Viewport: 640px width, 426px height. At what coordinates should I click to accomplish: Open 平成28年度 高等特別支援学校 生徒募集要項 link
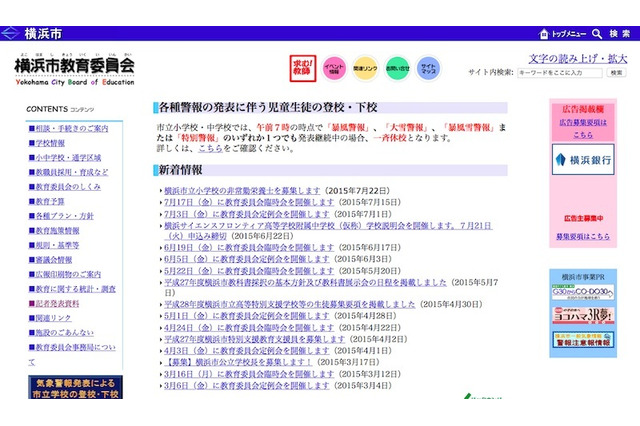289,304
